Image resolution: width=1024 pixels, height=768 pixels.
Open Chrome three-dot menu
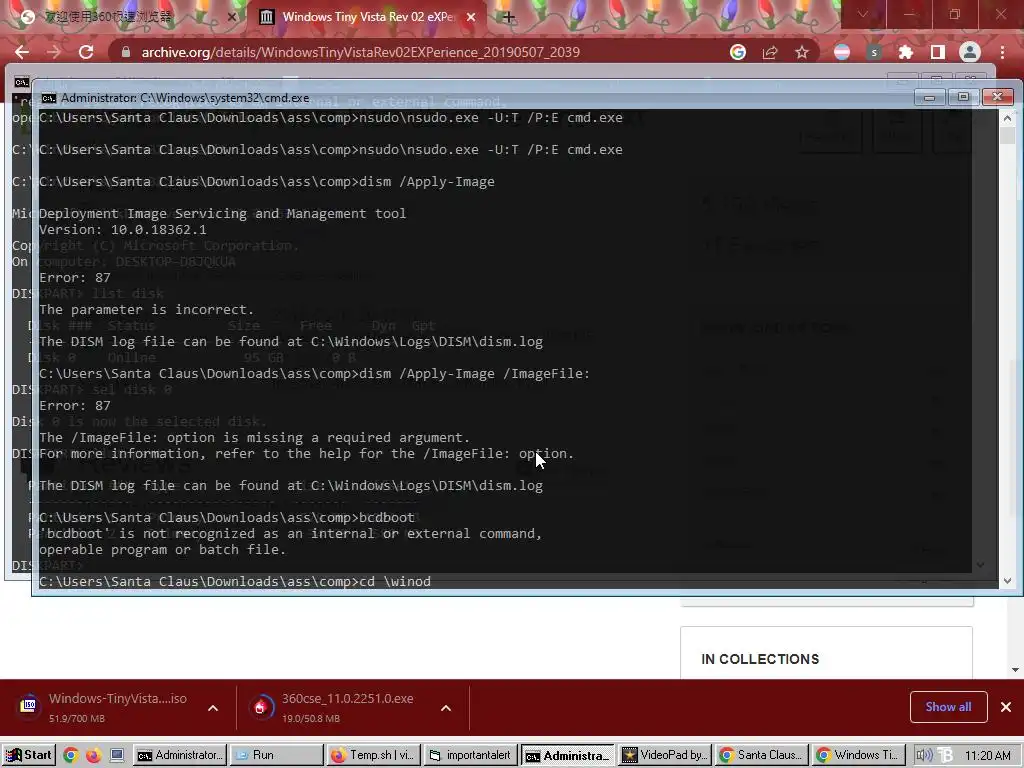[x=1002, y=52]
